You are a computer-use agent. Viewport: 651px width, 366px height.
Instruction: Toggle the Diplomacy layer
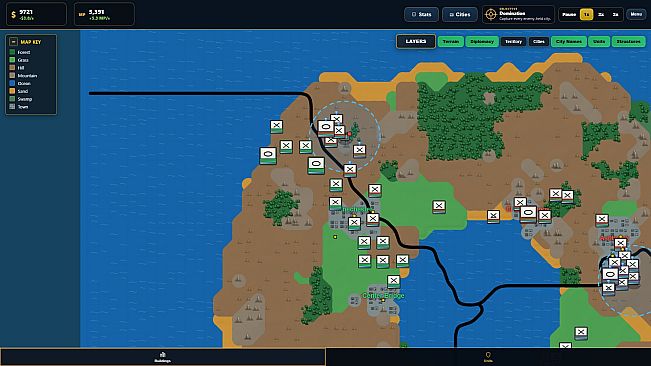point(482,41)
